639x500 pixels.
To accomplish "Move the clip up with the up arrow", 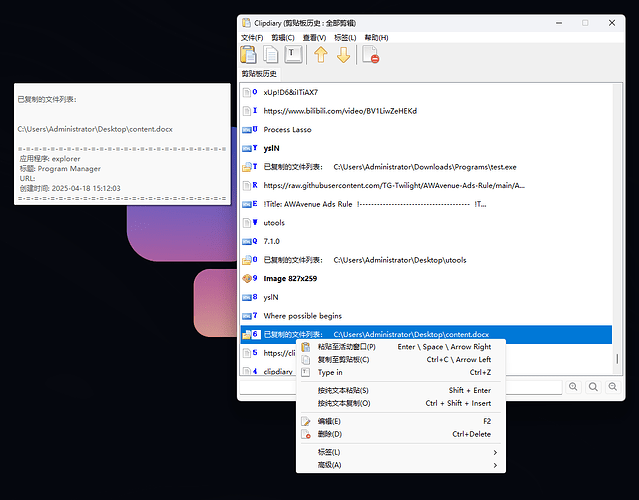I will 321,55.
